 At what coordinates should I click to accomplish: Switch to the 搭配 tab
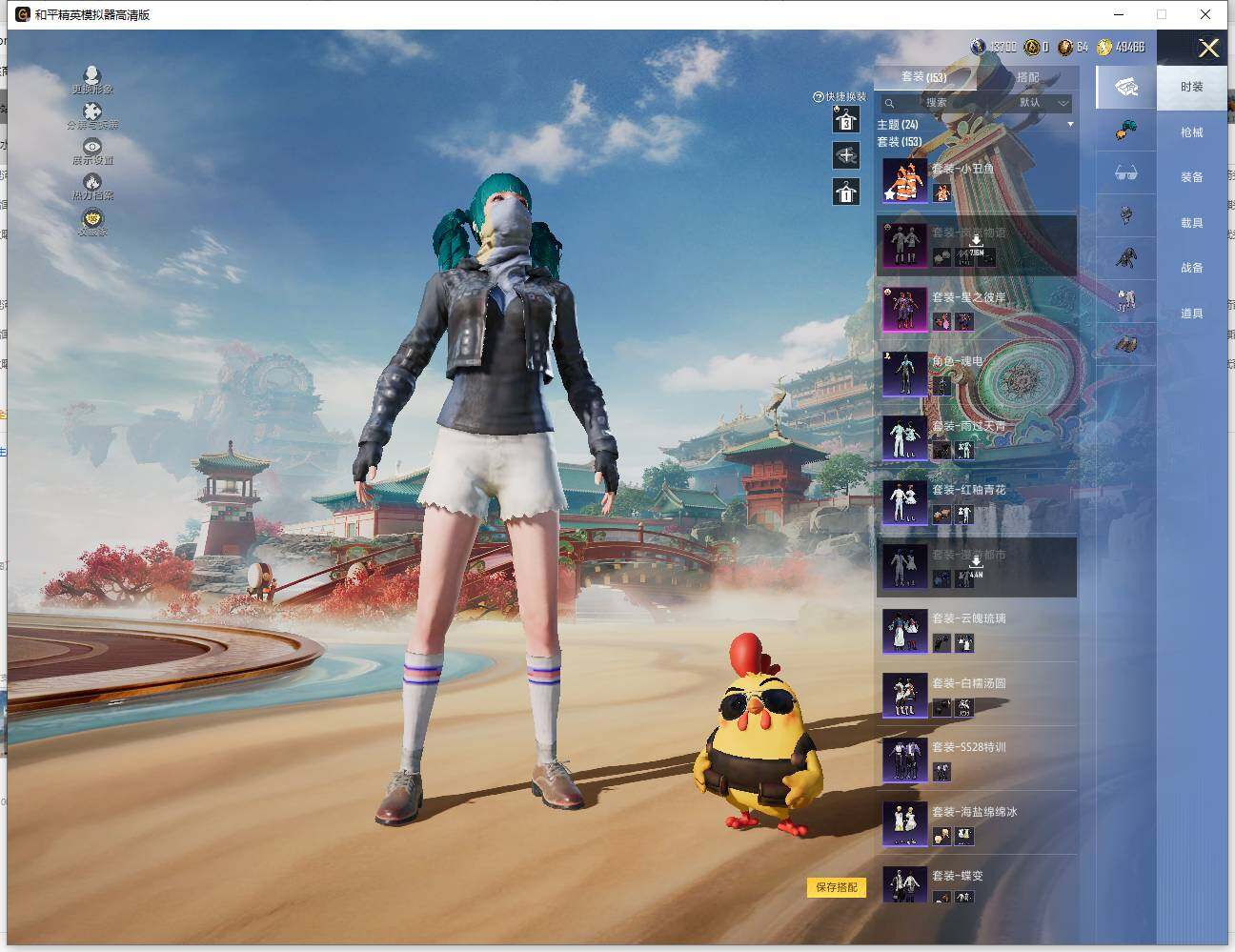pos(1028,77)
